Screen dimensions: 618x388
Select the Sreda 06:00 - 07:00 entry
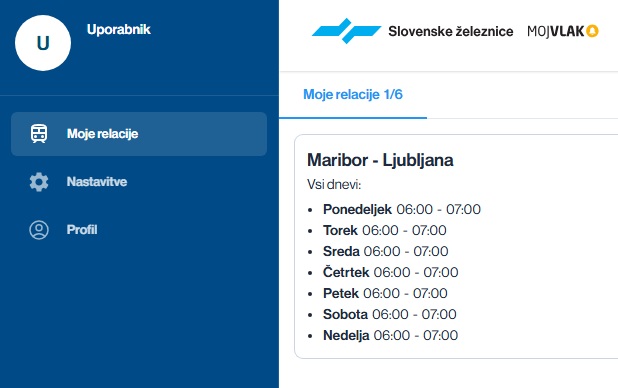[x=385, y=251]
